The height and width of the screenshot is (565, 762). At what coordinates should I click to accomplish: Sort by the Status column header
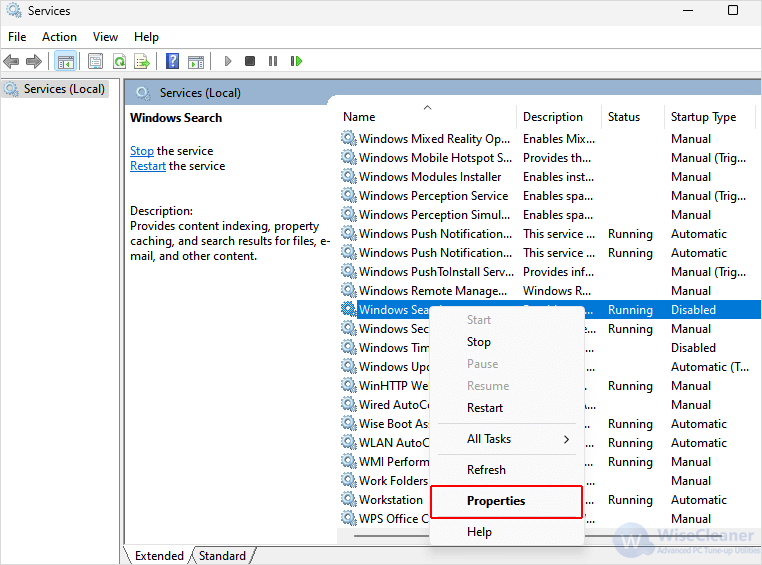point(633,117)
